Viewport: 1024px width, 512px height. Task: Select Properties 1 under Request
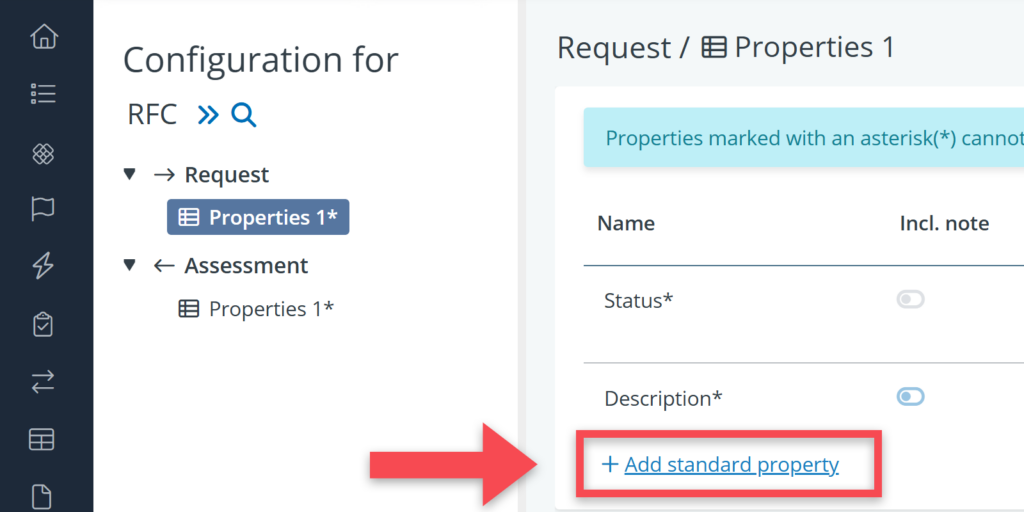coord(258,217)
